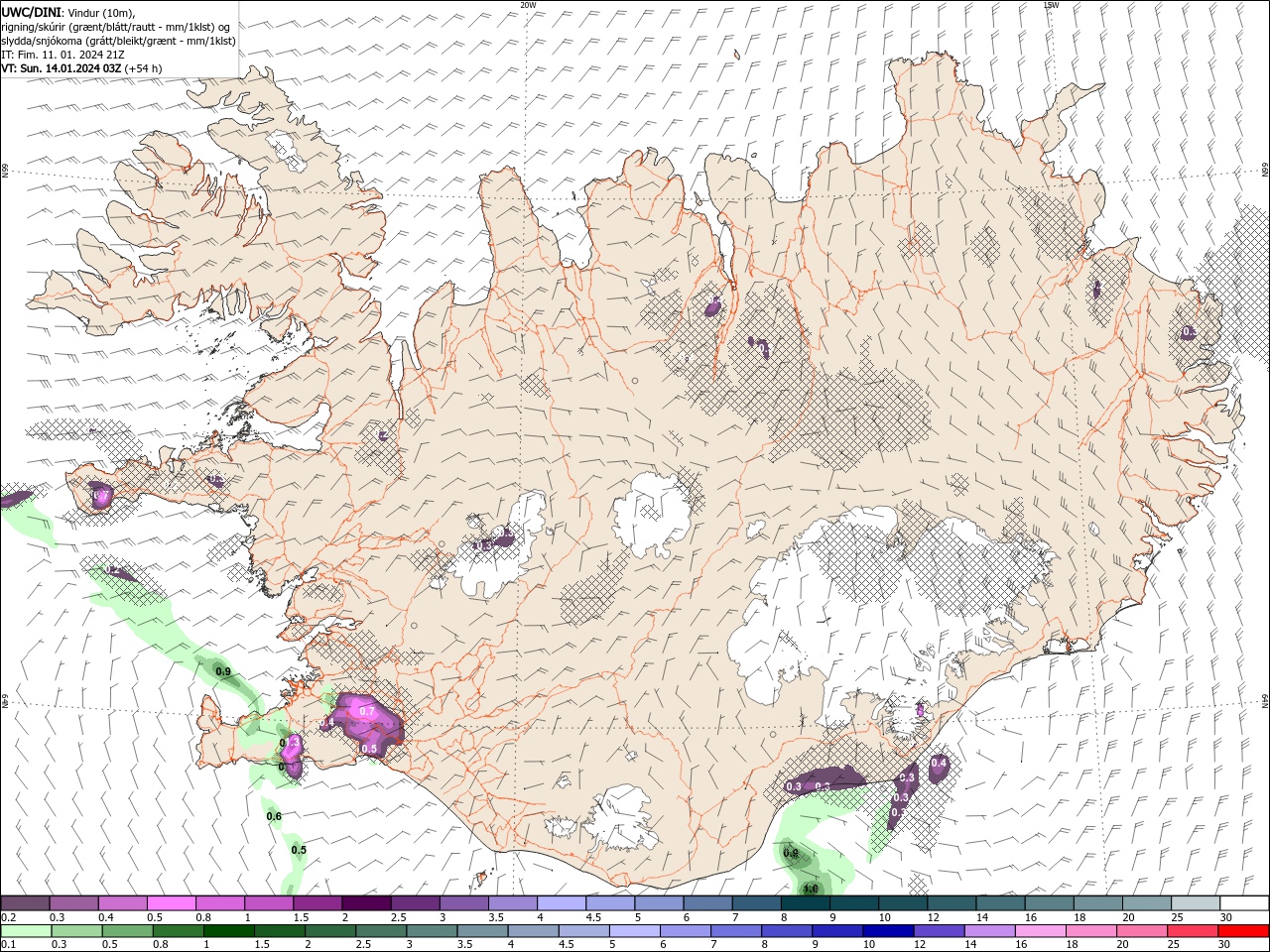Image resolution: width=1270 pixels, height=952 pixels.
Task: Select the pale grey 25 snow legend swatch
Action: pyautogui.click(x=1195, y=903)
